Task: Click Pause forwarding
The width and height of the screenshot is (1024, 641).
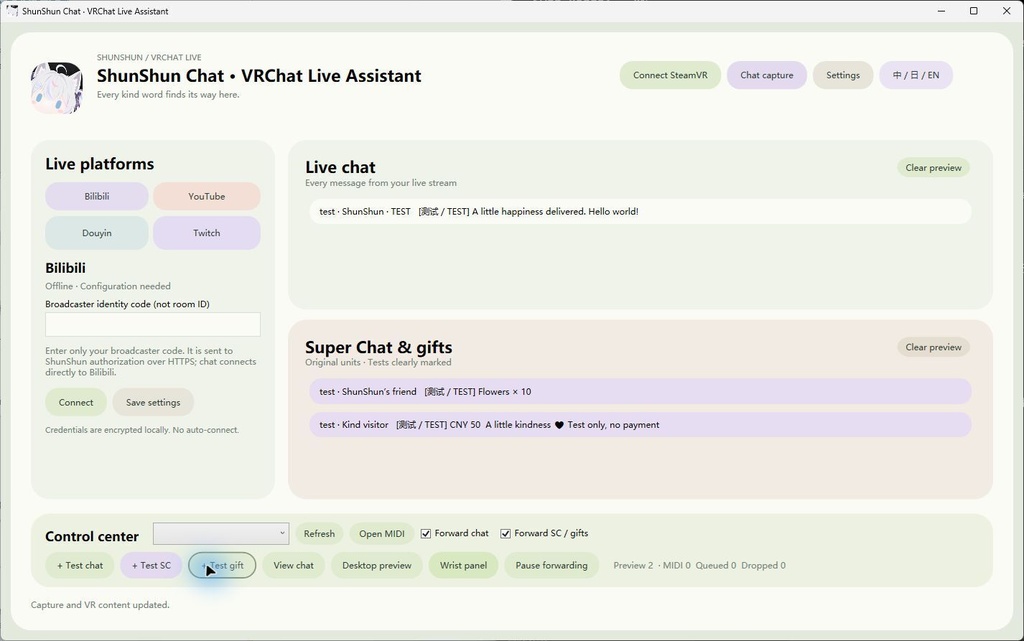Action: [x=551, y=565]
